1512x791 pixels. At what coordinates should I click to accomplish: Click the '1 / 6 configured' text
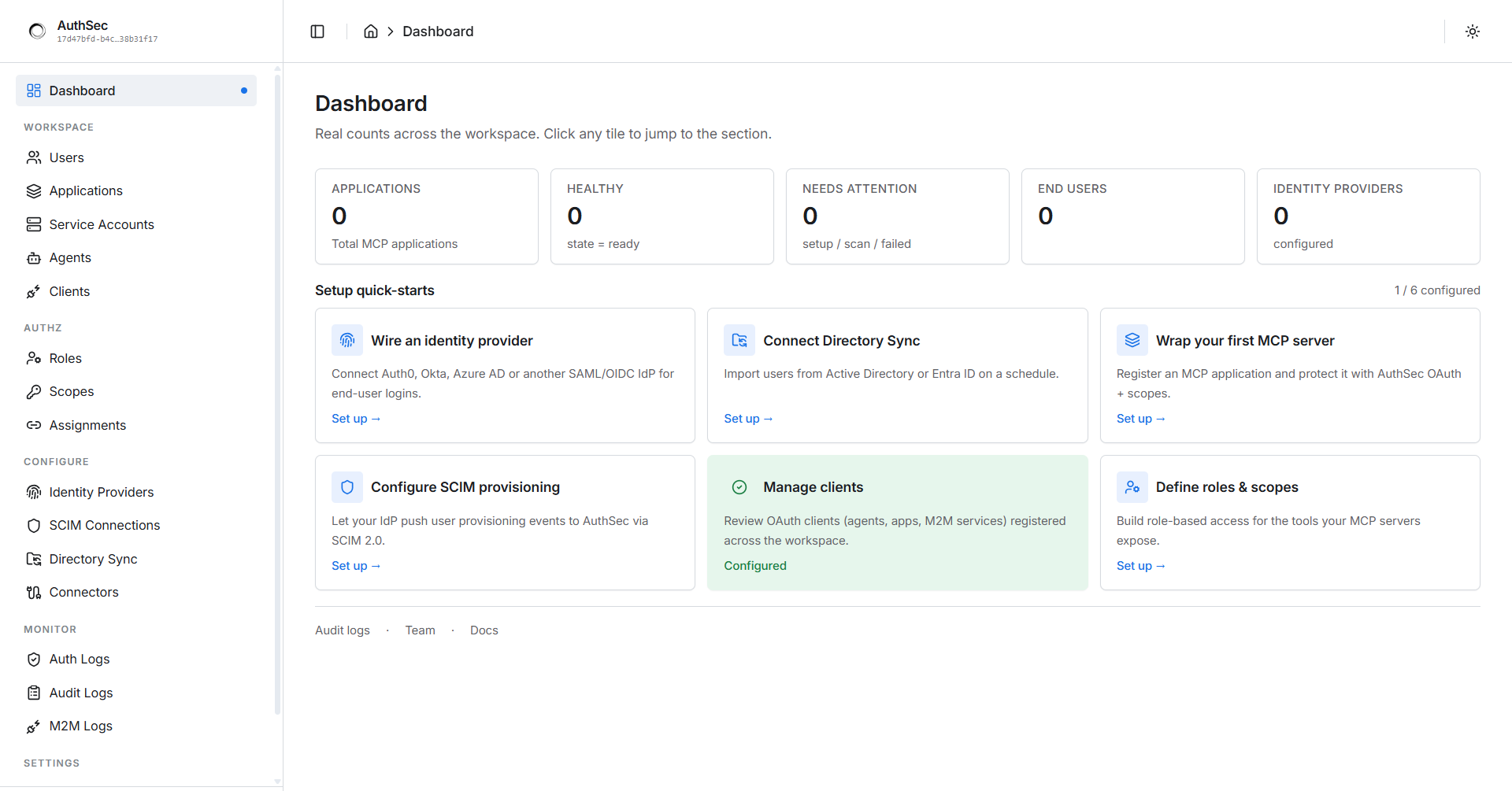pyautogui.click(x=1437, y=290)
